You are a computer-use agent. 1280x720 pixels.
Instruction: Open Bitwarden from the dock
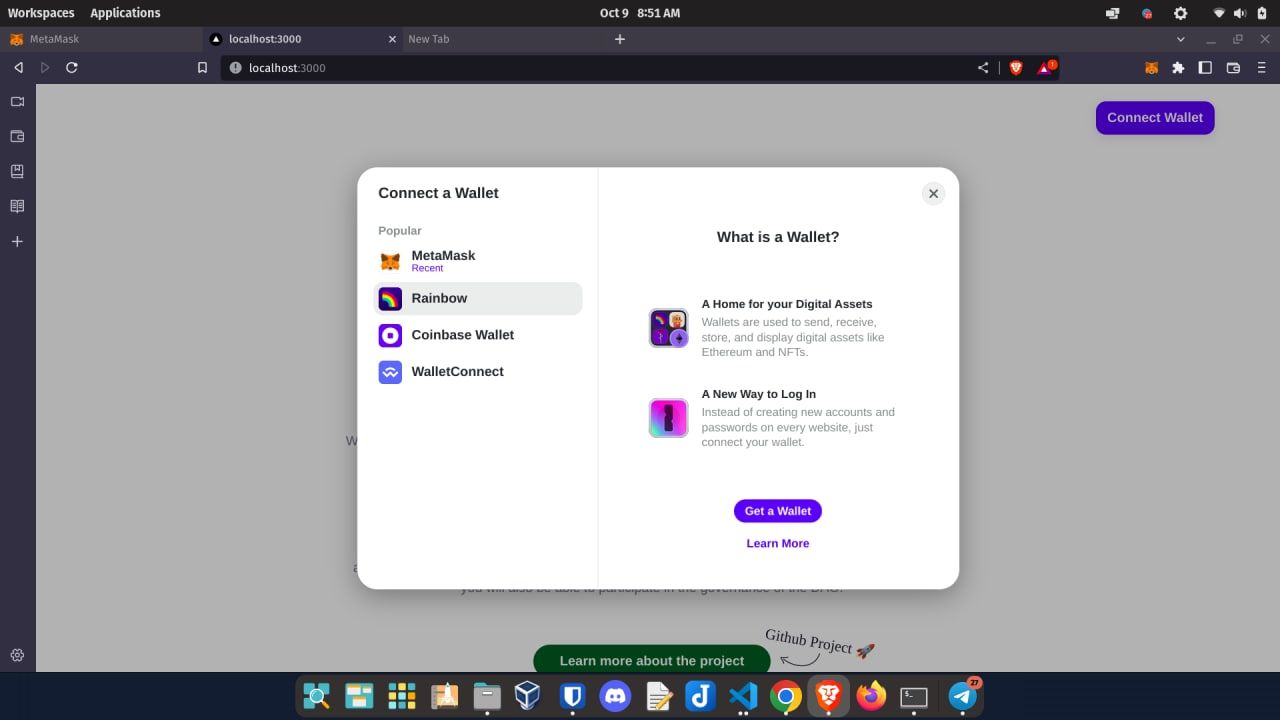point(572,696)
